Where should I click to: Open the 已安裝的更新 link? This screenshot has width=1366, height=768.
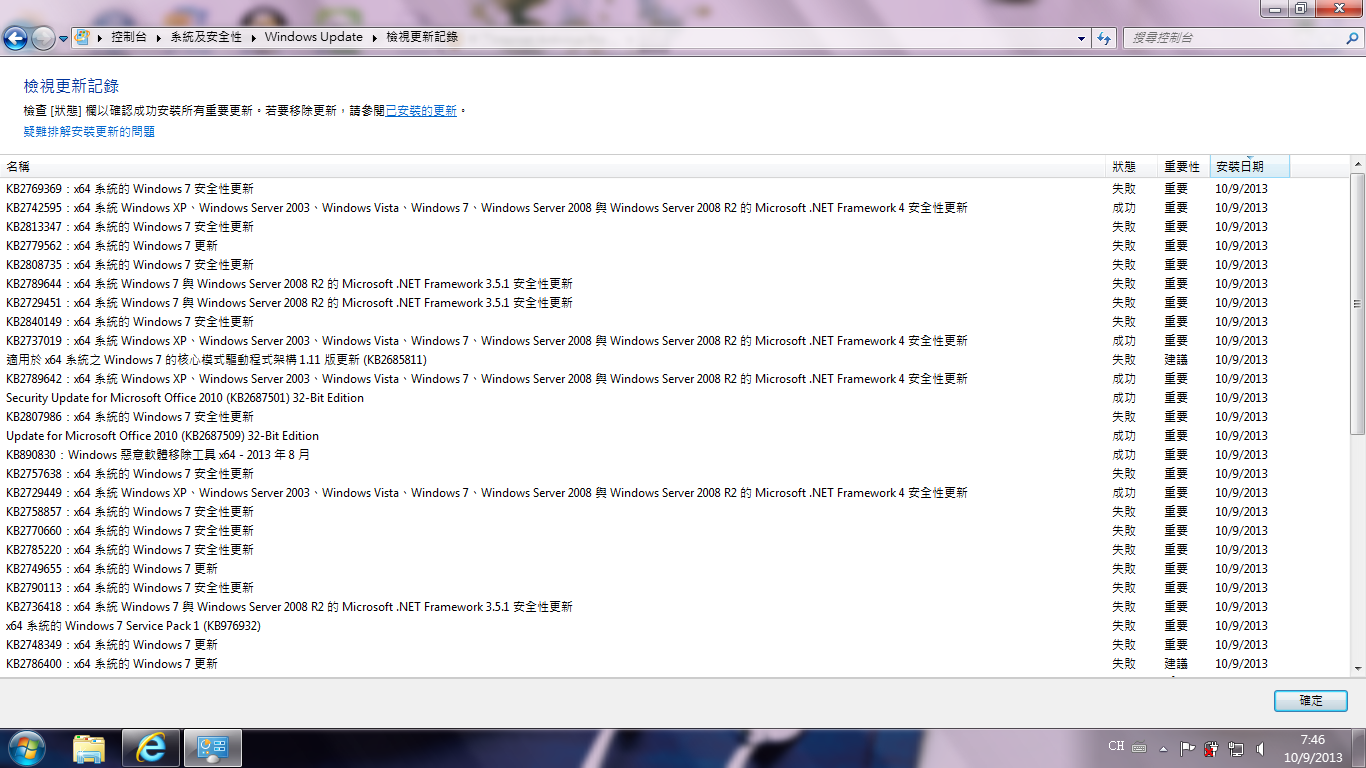click(x=421, y=111)
